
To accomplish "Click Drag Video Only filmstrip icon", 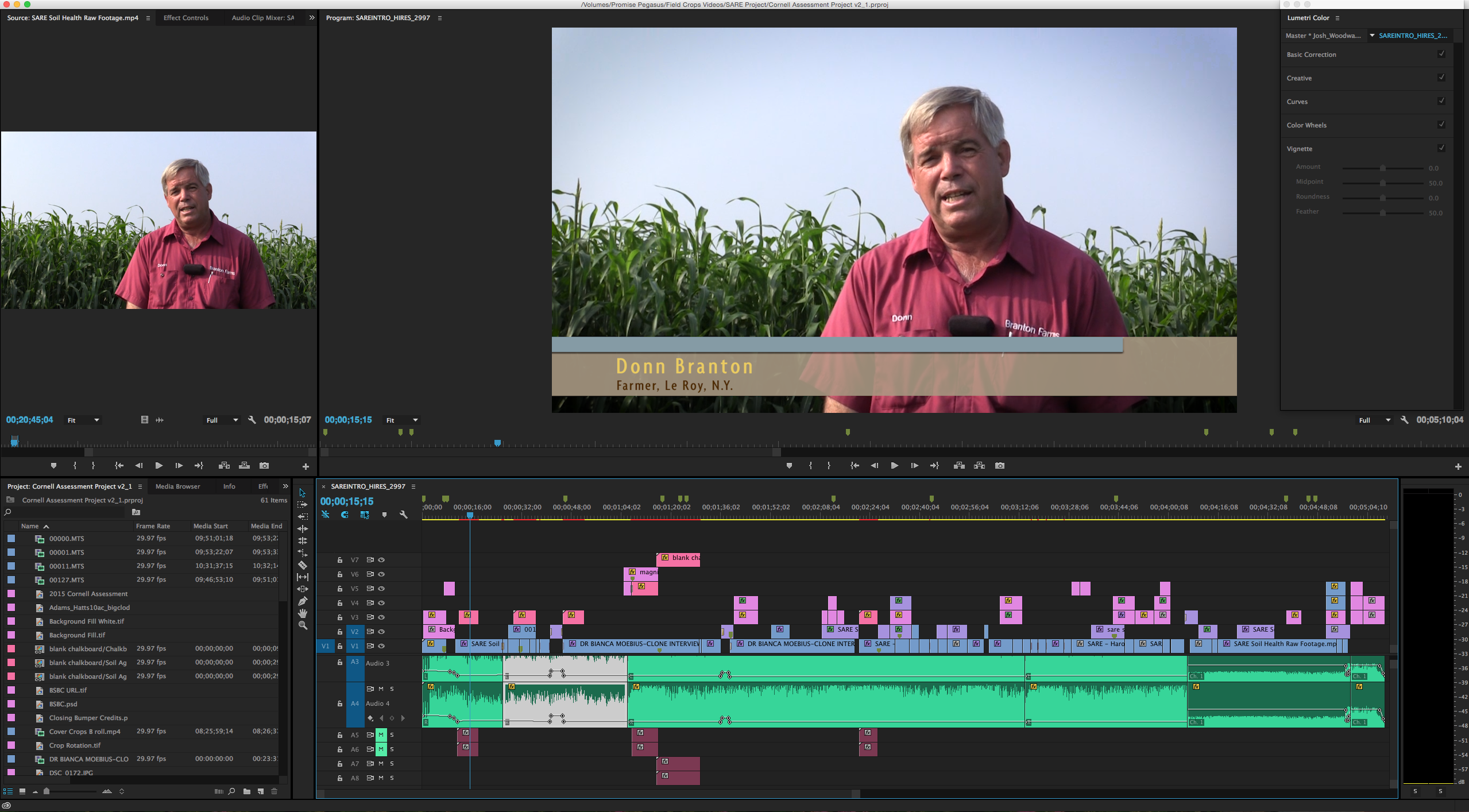I will click(x=145, y=420).
